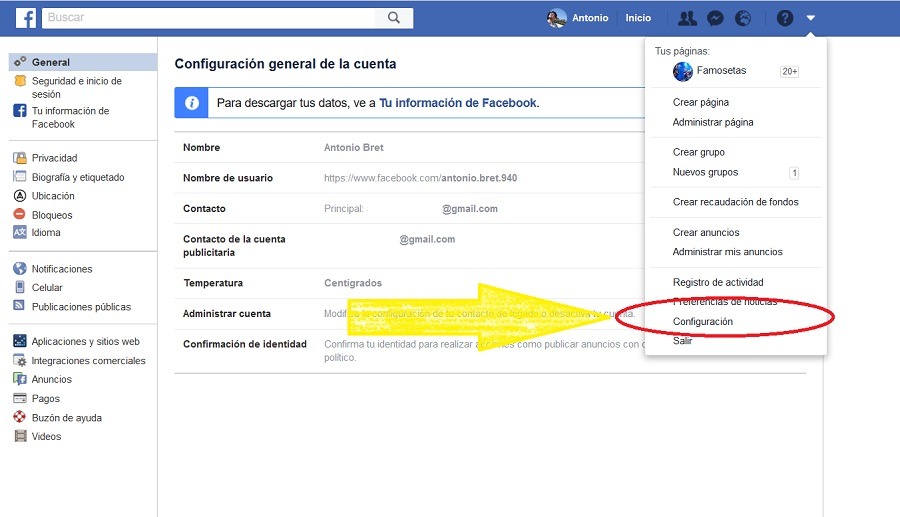Choose Registro de actividad menu entry

pos(718,283)
